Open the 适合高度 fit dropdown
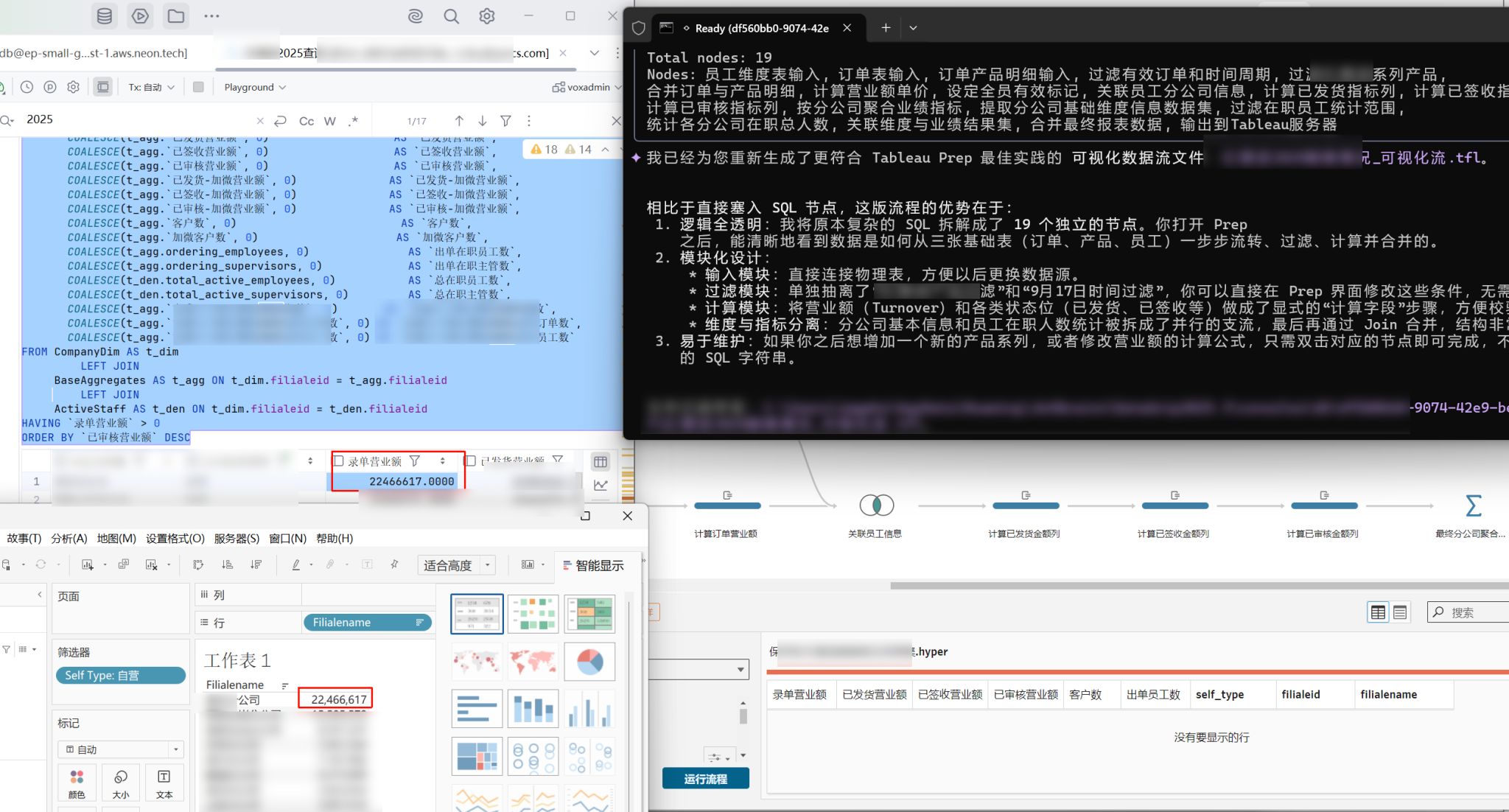 click(456, 565)
